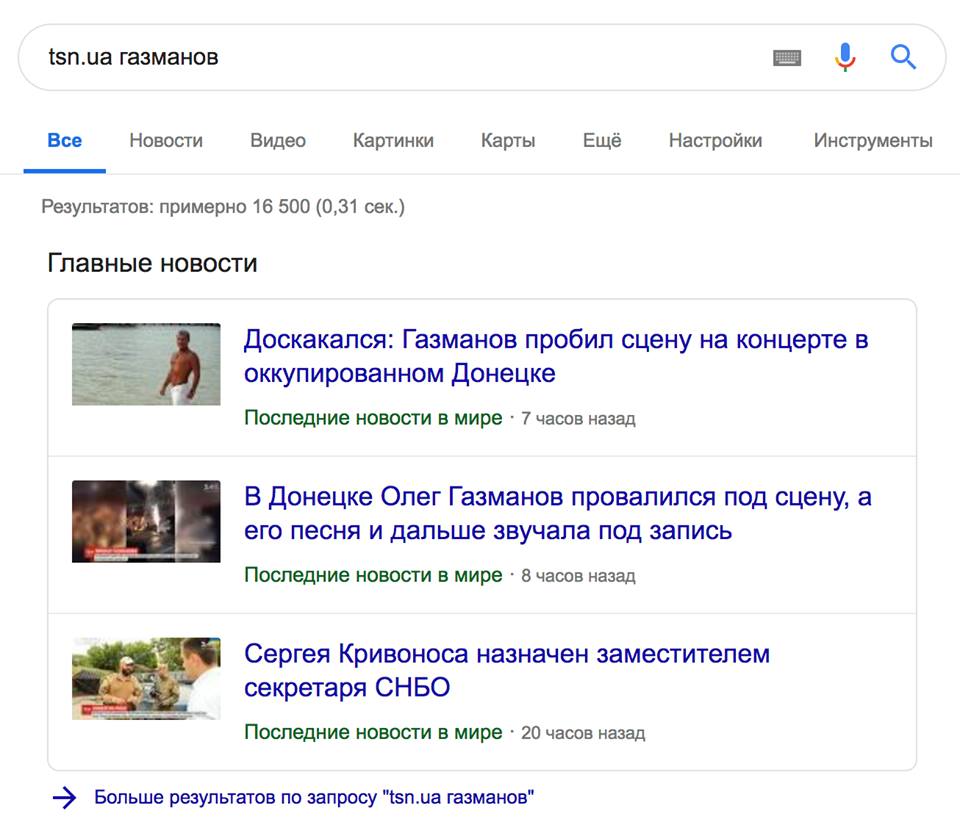Expand the Ещё menu
Screen dimensions: 960x833
click(602, 141)
